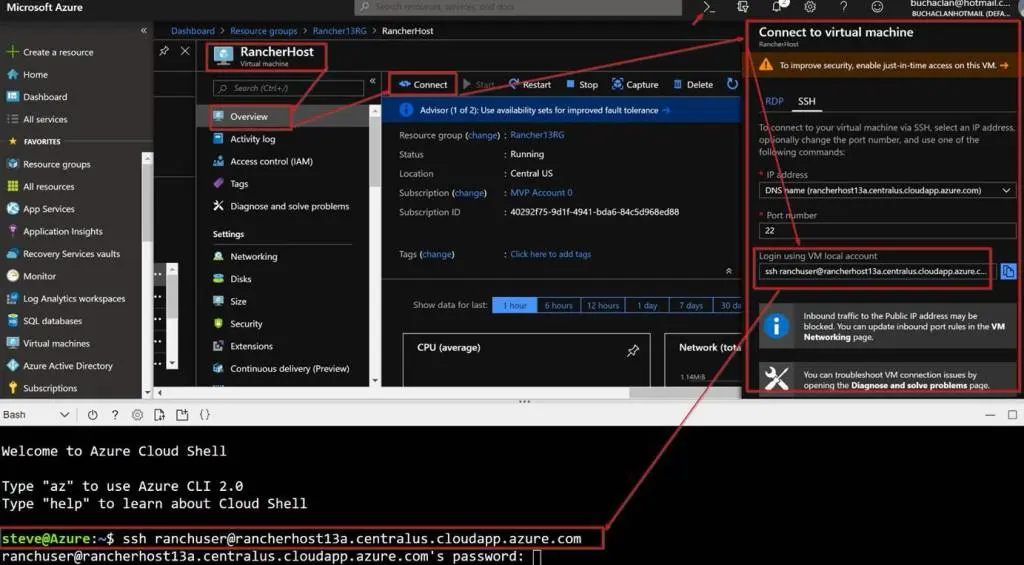Click Stop in VM toolbar
Screen dimensions: 1024x565
581,84
